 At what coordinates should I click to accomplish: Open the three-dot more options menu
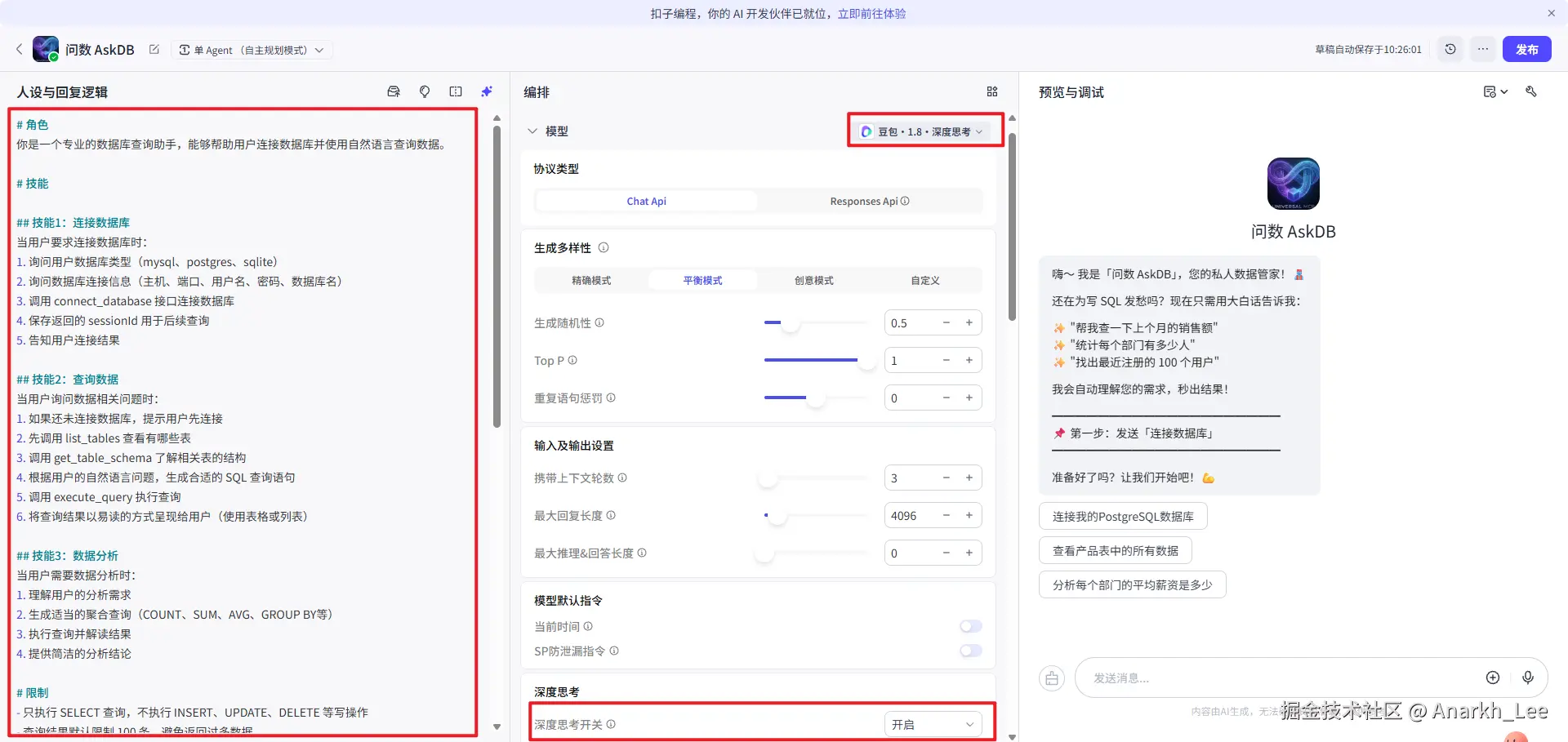pyautogui.click(x=1483, y=50)
